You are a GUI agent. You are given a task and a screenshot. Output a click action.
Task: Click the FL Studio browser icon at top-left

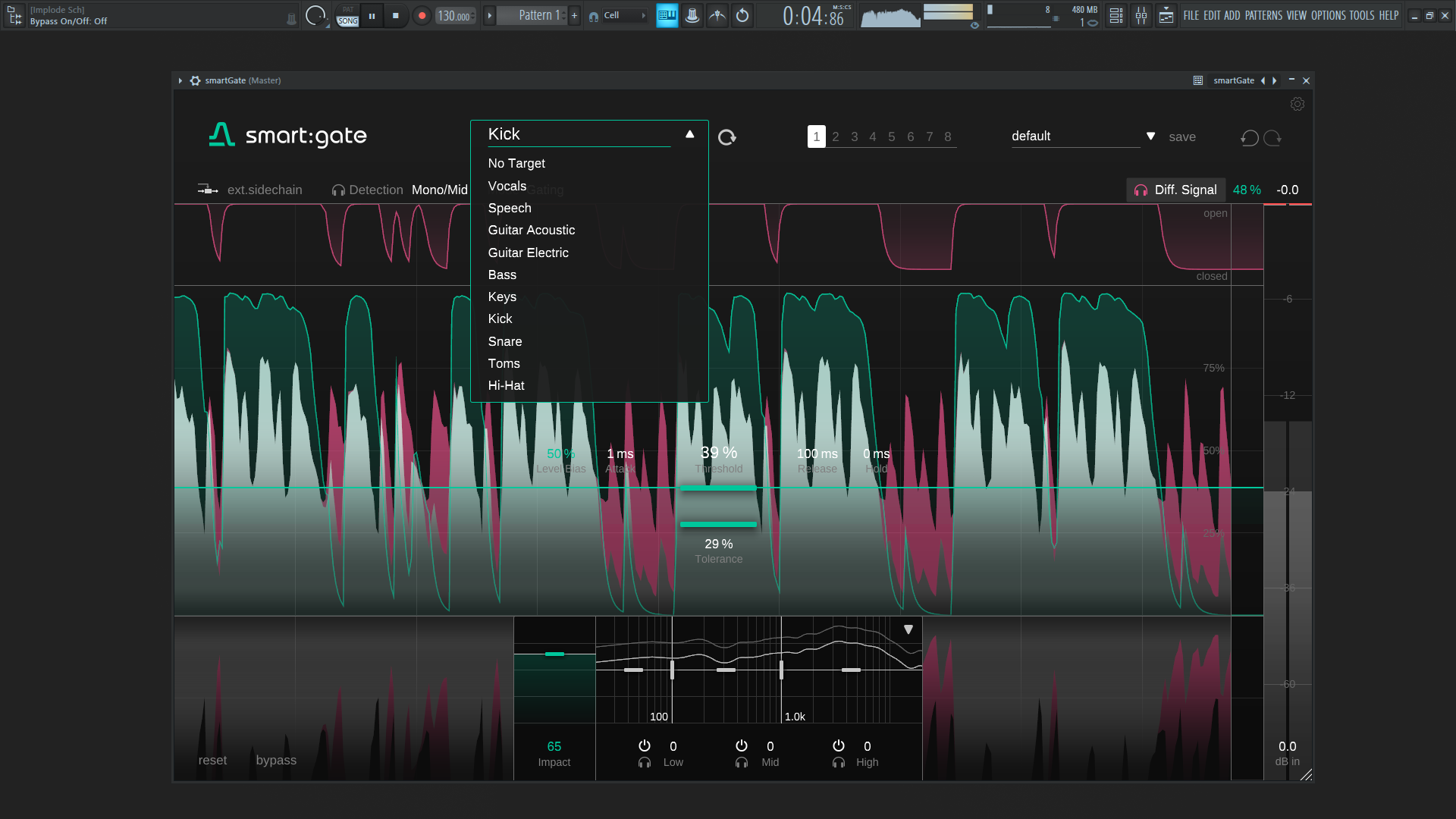(x=14, y=15)
